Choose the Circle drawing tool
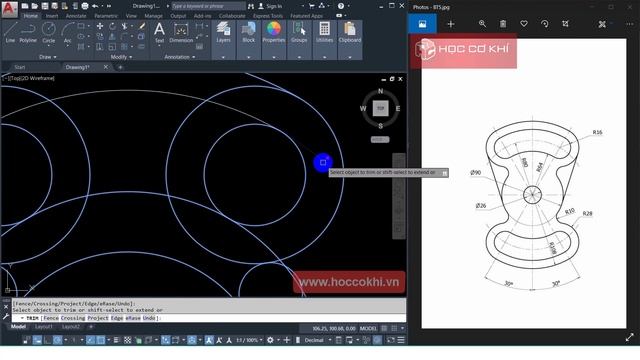This screenshot has height=360, width=640. coord(49,32)
